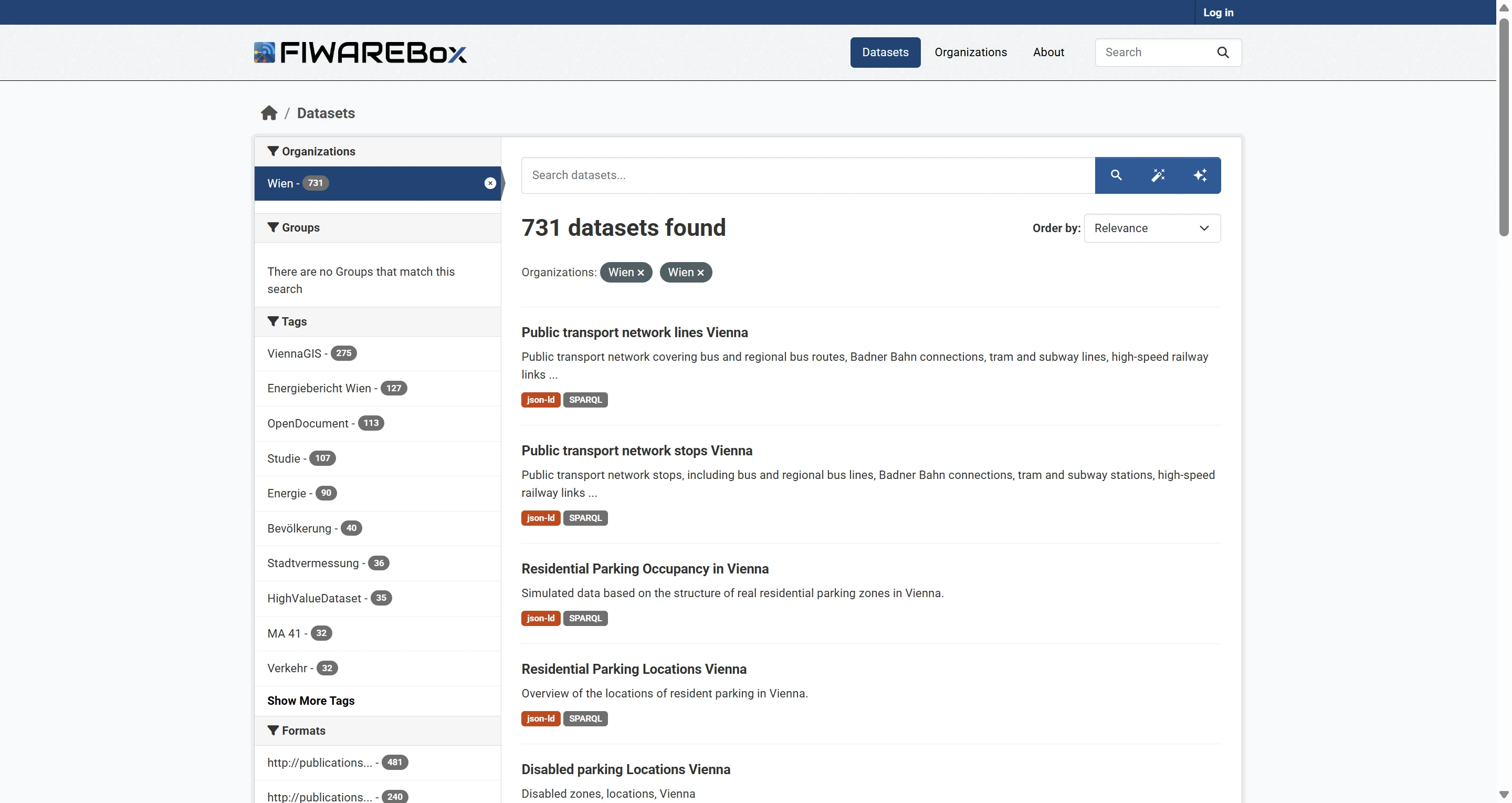Screen dimensions: 1512x803
Task: Click the FIWAREBox logo
Action: click(360, 52)
